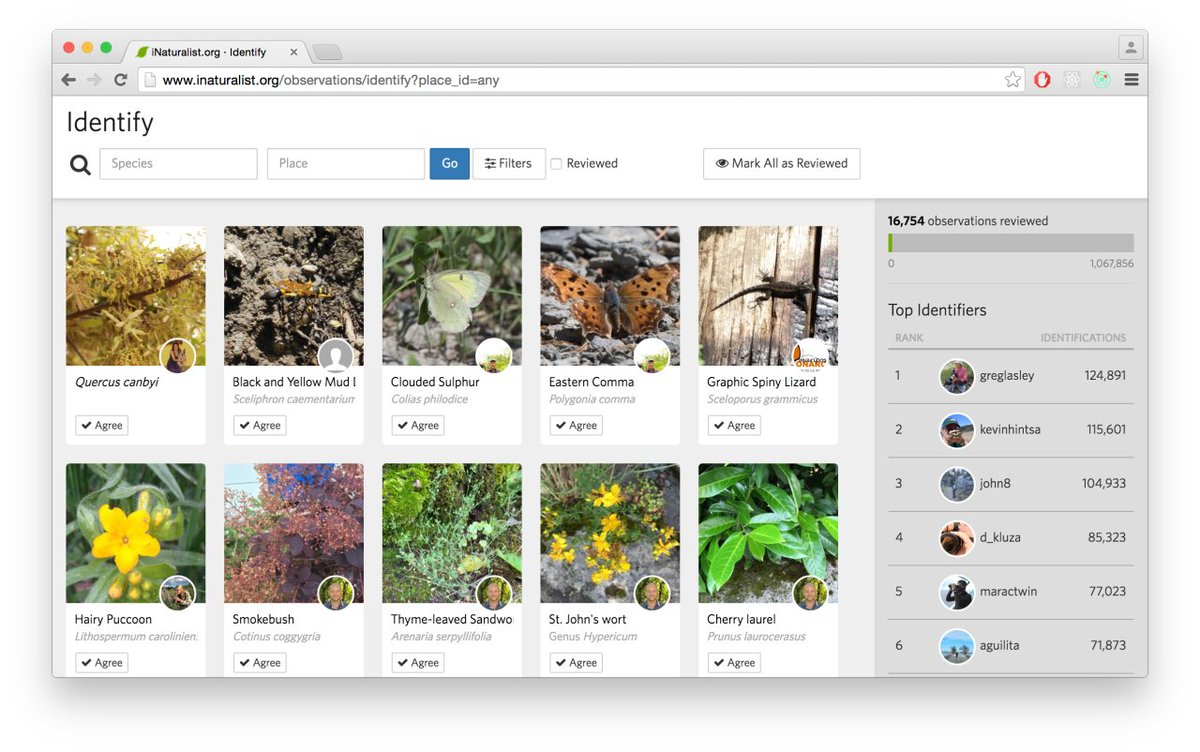
Task: Click the observations reviewed progress bar
Action: (1010, 243)
